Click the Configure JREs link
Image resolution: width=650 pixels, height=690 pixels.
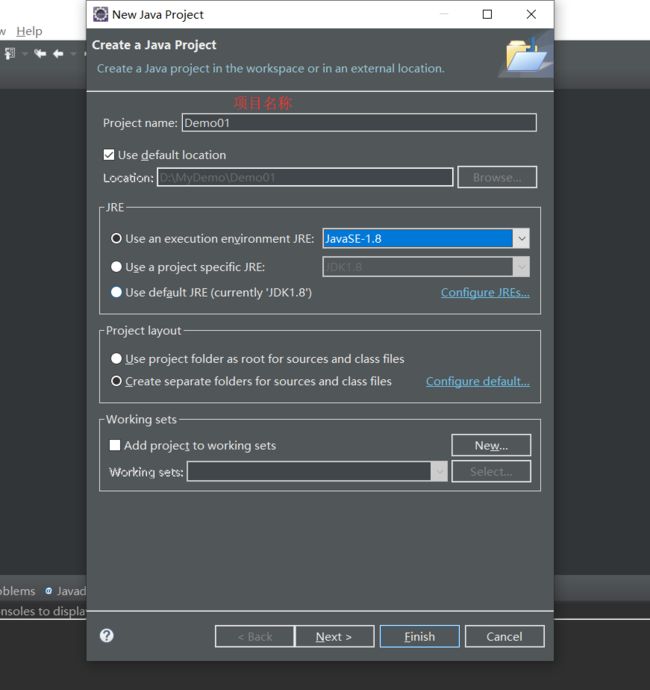point(485,292)
